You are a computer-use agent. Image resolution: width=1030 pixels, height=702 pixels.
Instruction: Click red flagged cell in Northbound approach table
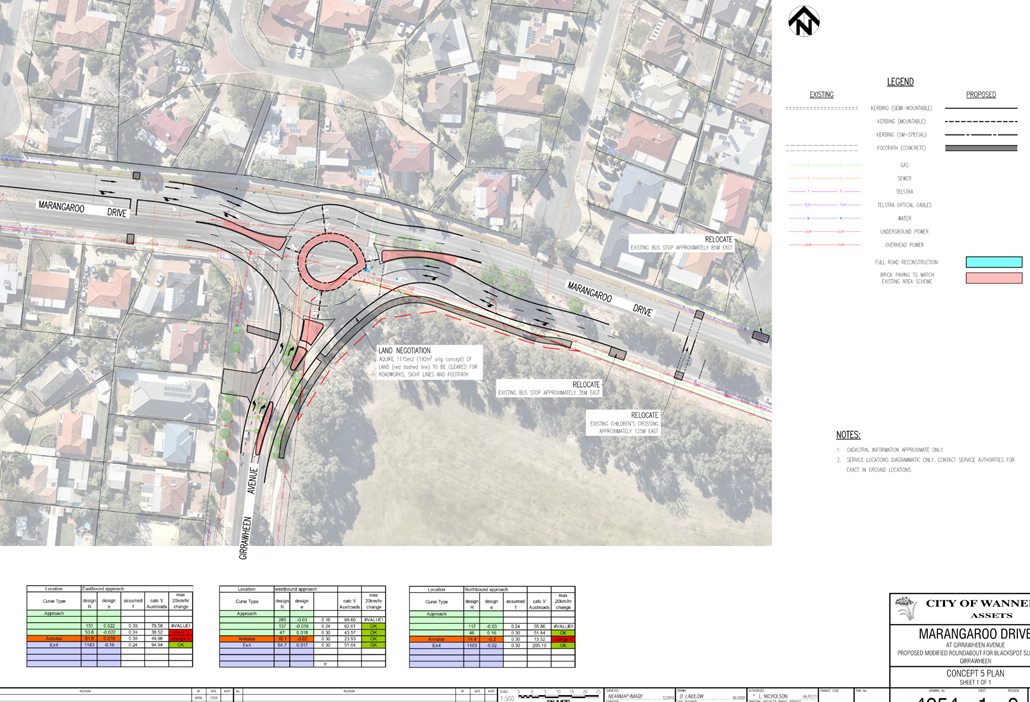[563, 638]
